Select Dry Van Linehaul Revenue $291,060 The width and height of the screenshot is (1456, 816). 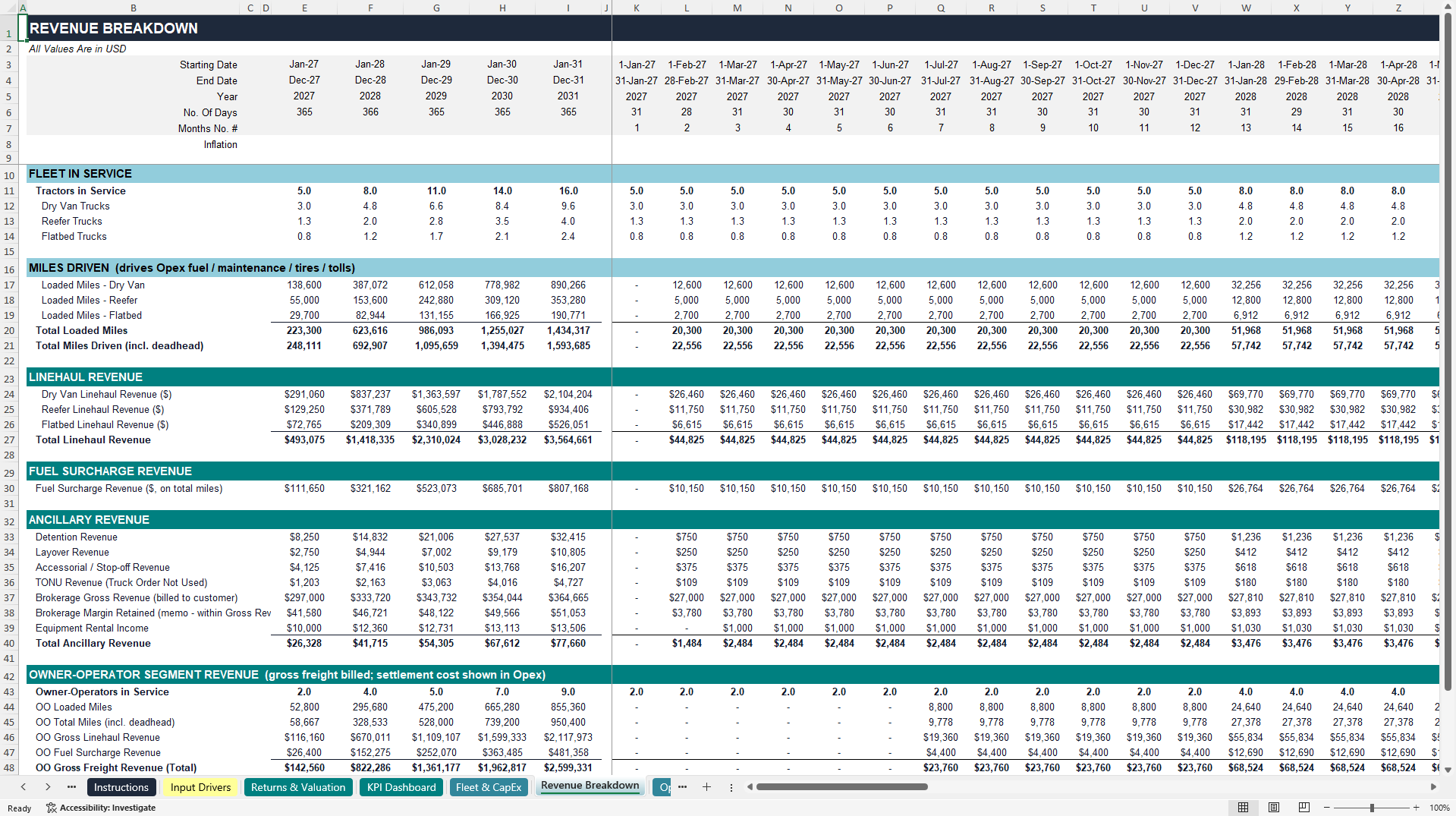[x=304, y=395]
